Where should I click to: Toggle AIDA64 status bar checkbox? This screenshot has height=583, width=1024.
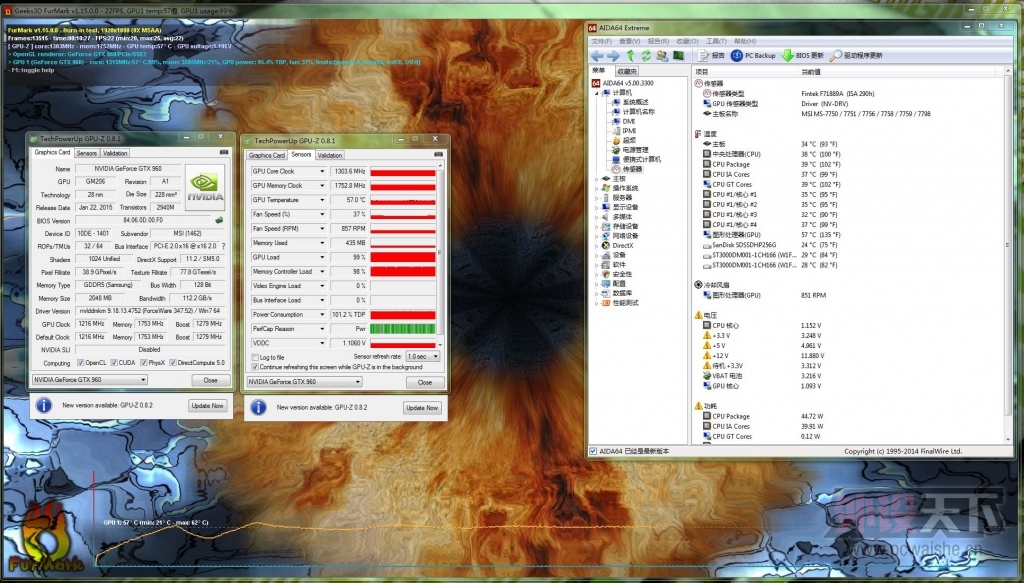593,451
